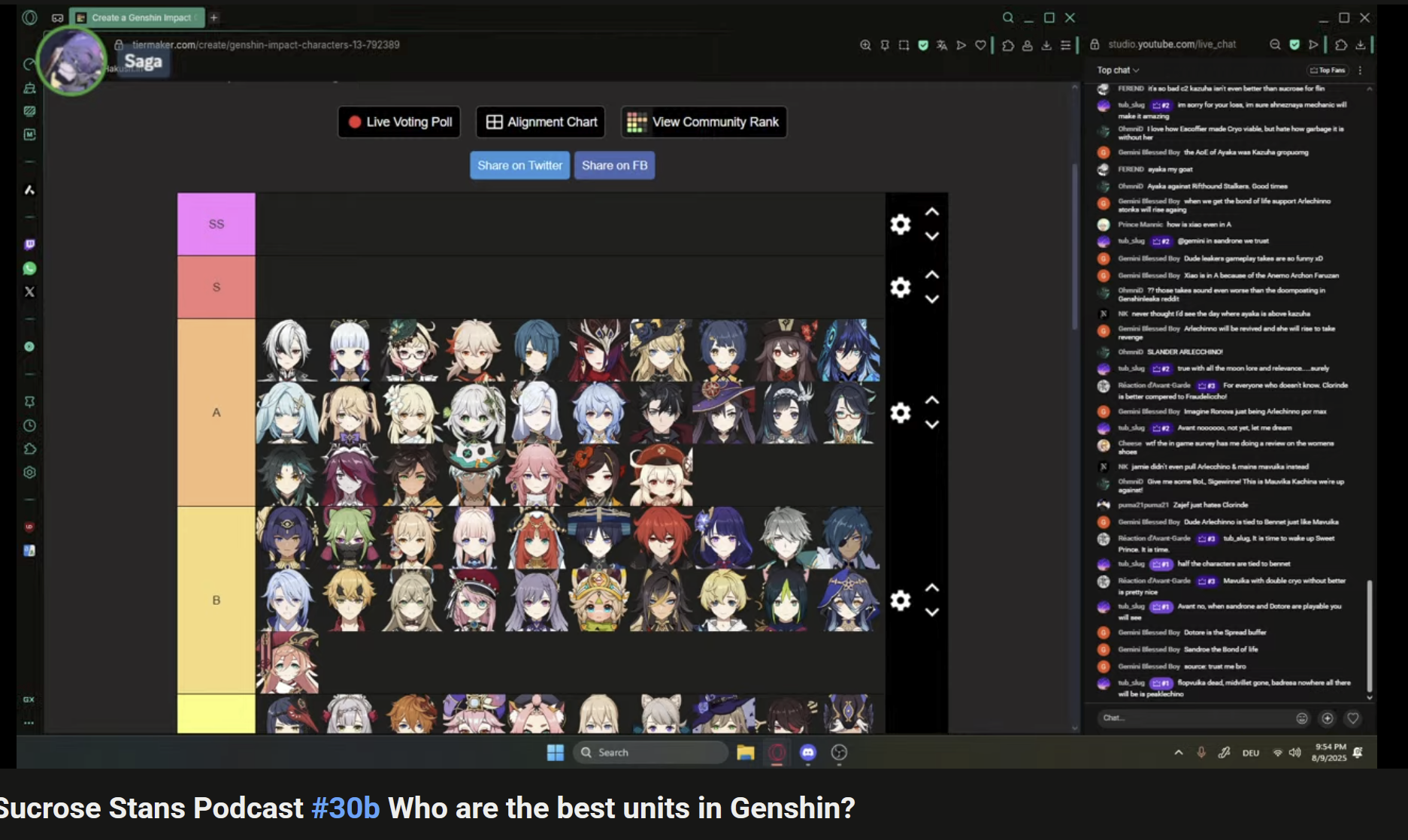Image resolution: width=1408 pixels, height=840 pixels.
Task: Select the 'Create a Genshin Impact' browser tab
Action: point(137,17)
